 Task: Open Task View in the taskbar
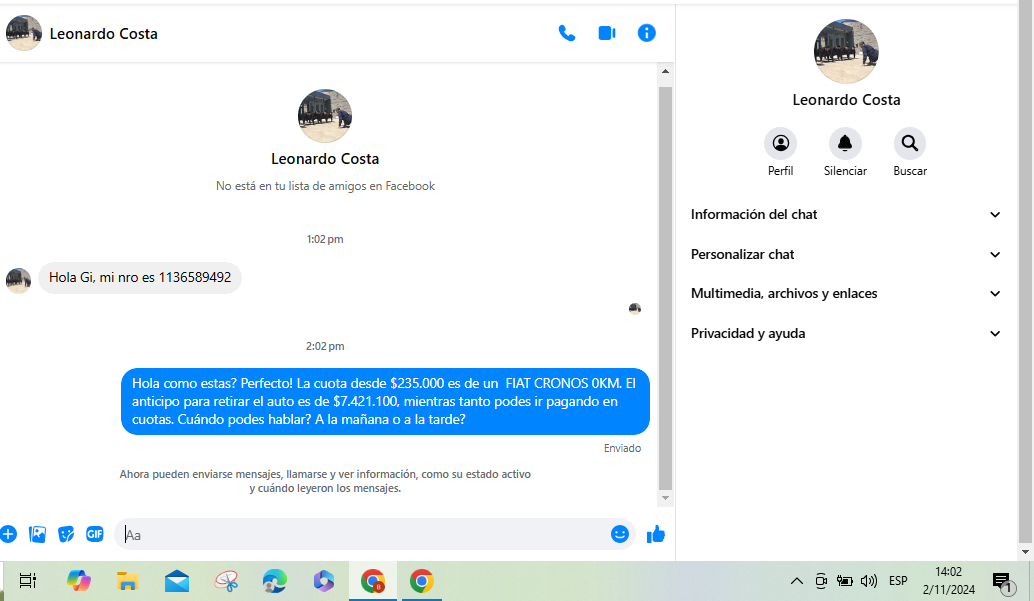point(28,581)
